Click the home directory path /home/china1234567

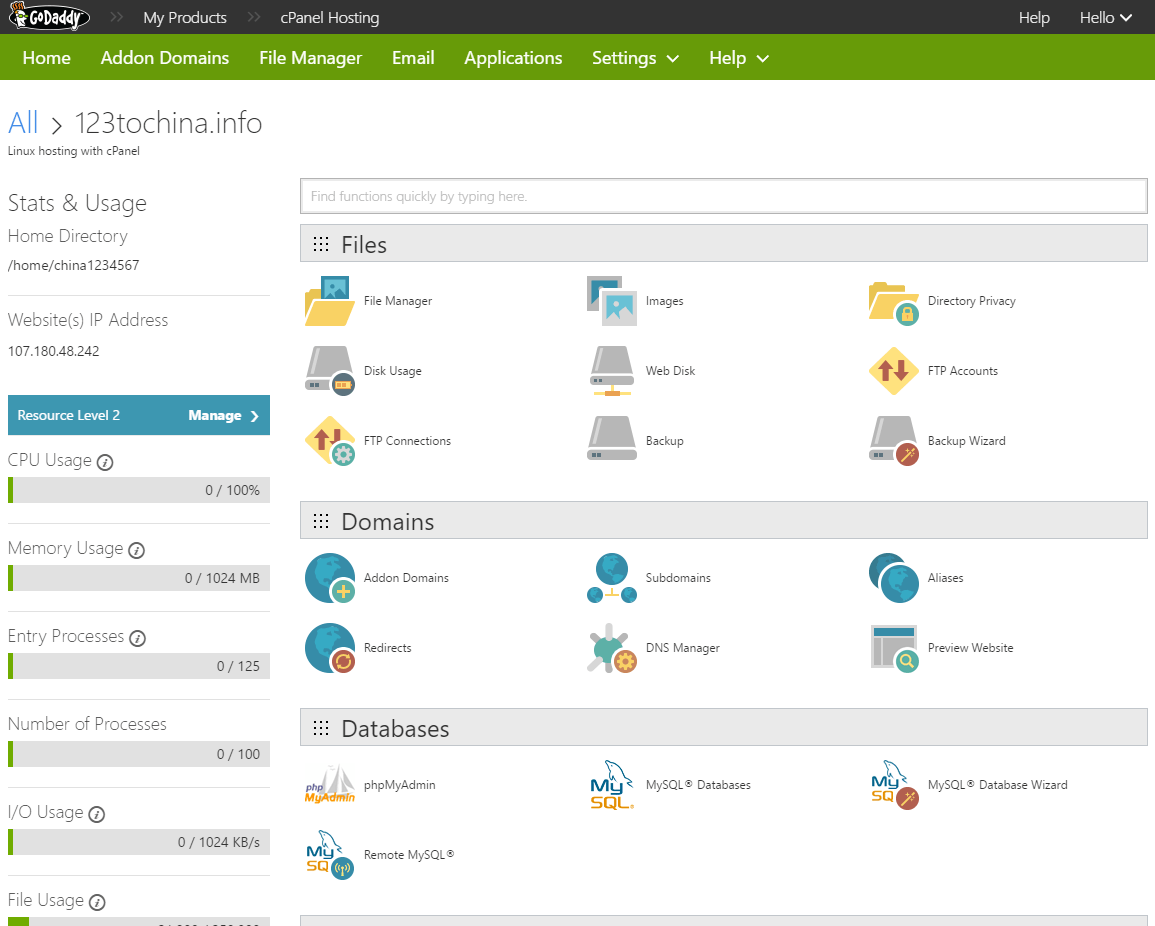(74, 265)
